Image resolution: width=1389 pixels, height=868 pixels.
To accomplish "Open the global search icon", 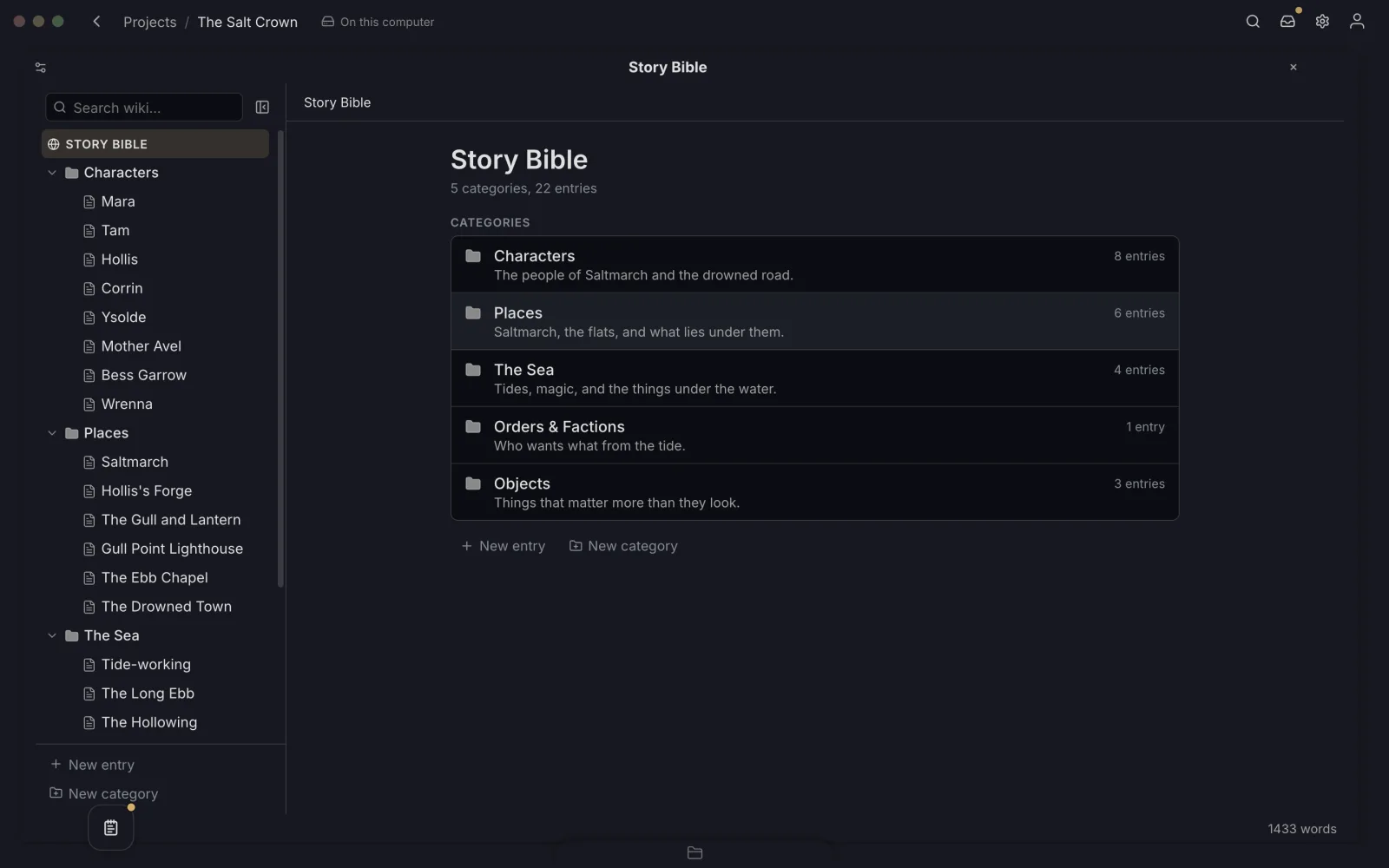I will tap(1253, 22).
